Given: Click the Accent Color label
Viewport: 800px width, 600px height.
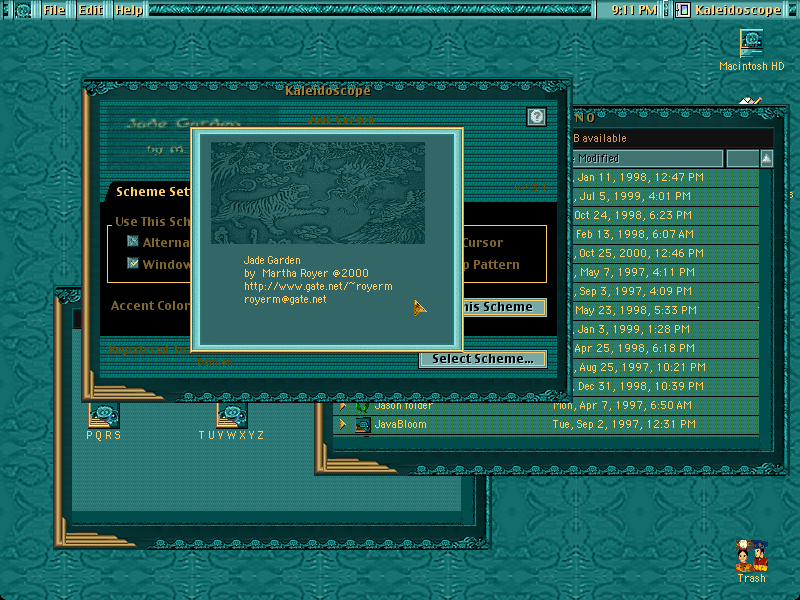Looking at the screenshot, I should point(150,306).
